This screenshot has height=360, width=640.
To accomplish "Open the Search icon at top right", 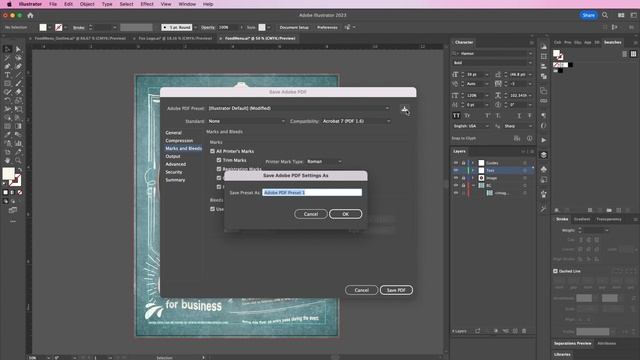I will (x=605, y=15).
